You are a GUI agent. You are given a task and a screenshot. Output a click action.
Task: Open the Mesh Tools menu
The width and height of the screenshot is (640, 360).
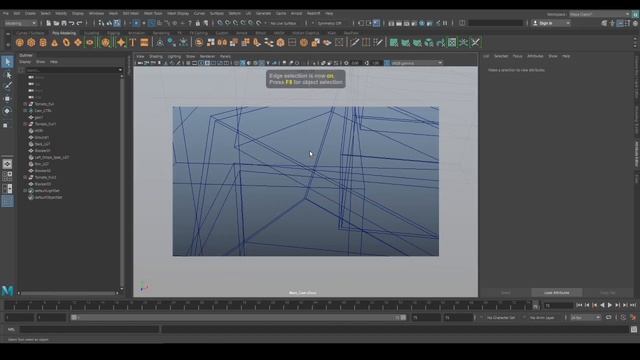click(x=153, y=13)
